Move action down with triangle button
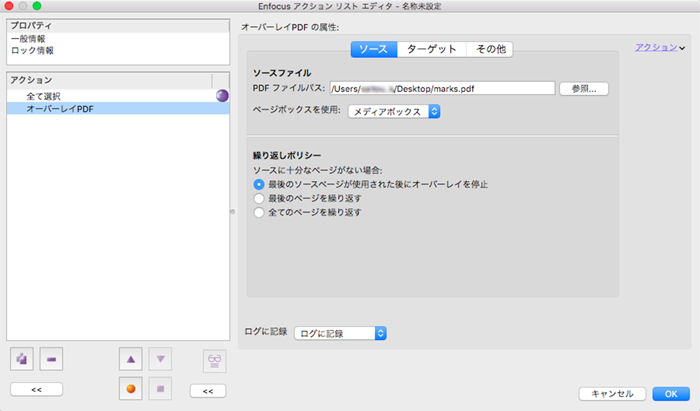 point(160,358)
